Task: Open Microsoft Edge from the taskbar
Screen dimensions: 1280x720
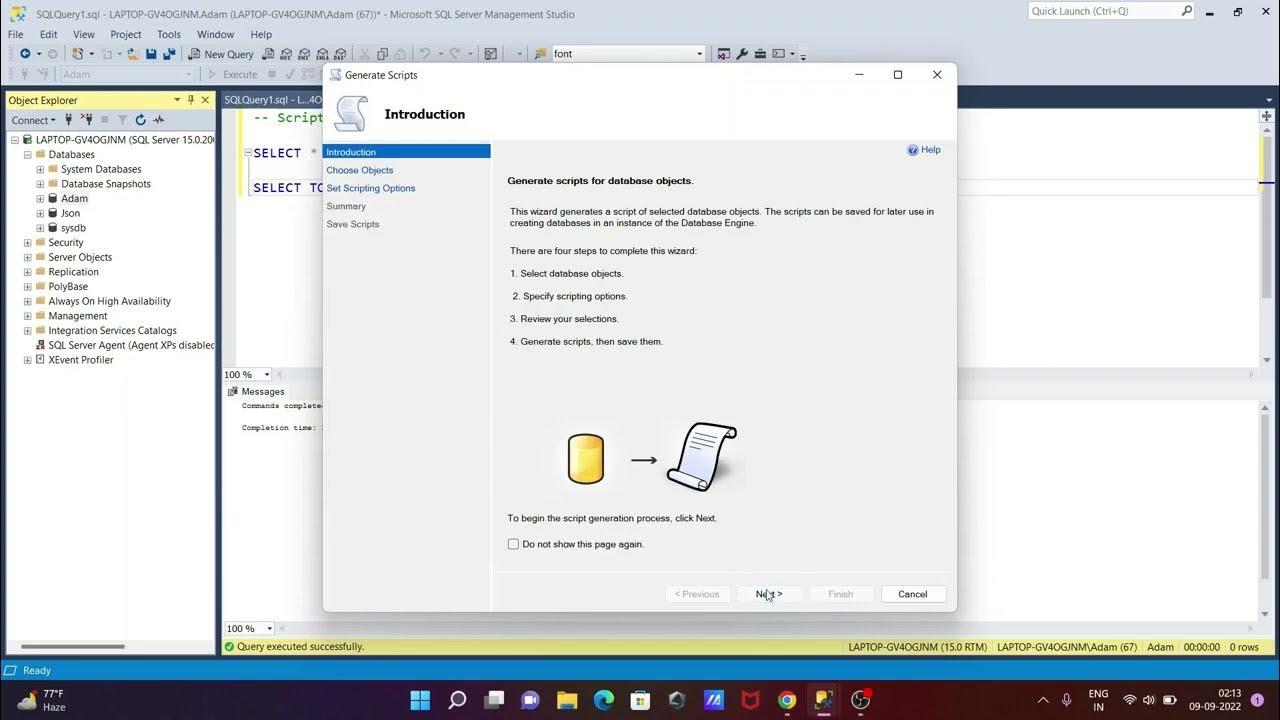Action: (604, 700)
